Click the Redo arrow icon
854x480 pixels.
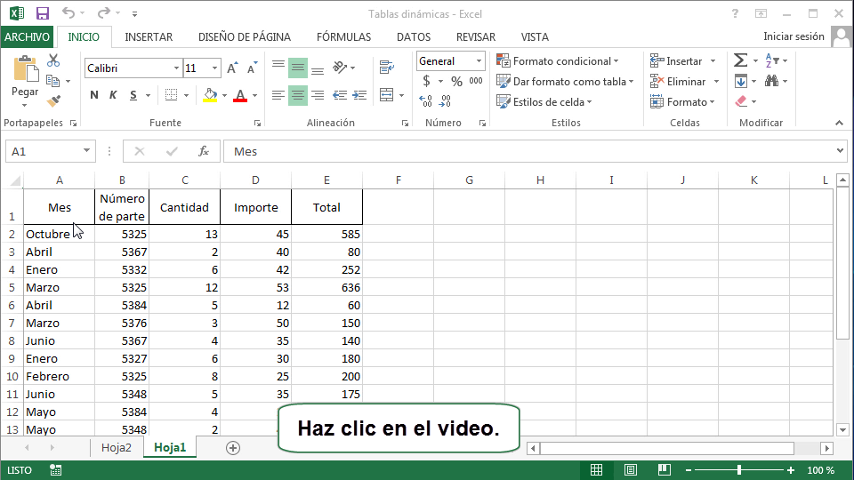point(103,13)
